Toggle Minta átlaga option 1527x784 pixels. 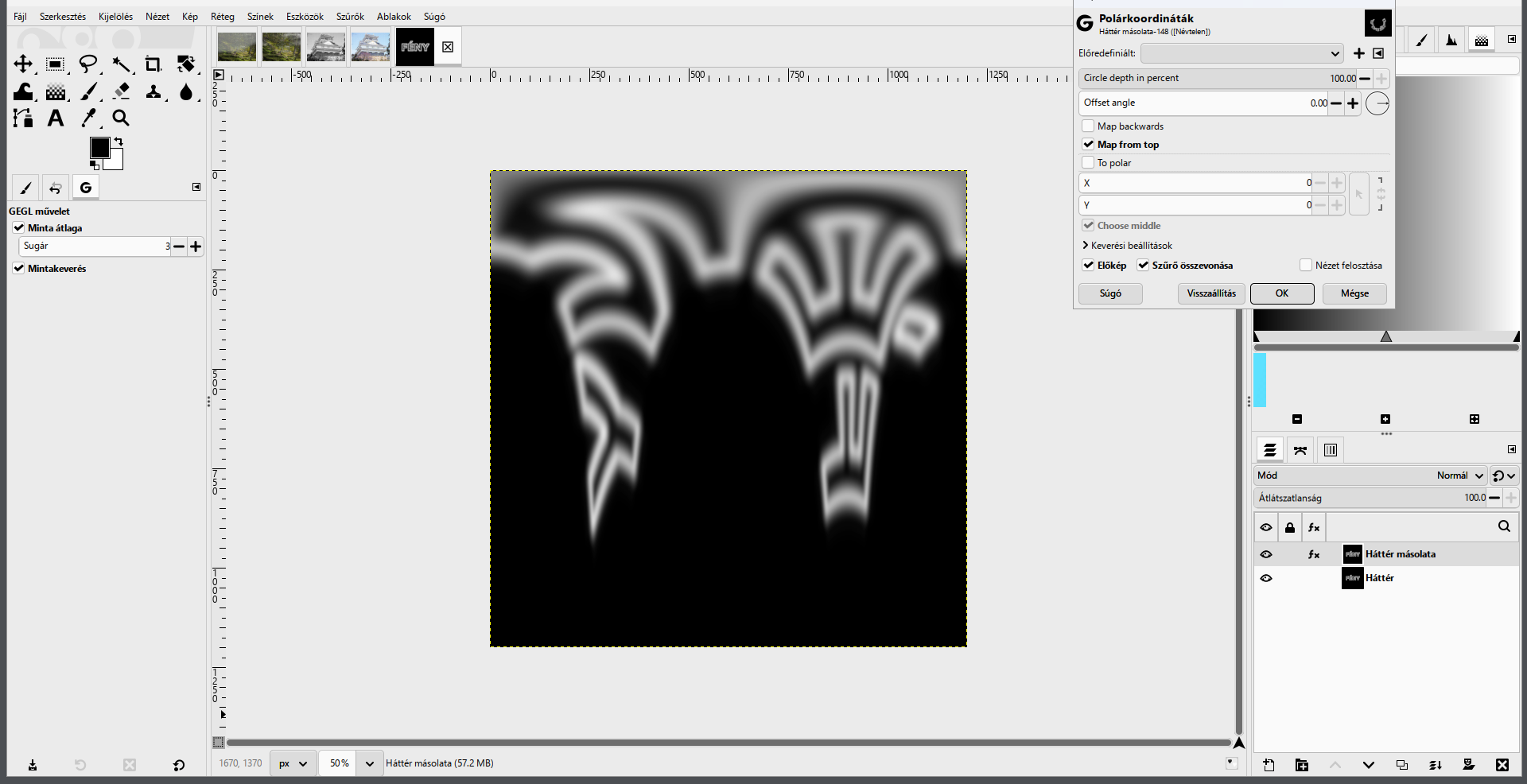pos(19,227)
